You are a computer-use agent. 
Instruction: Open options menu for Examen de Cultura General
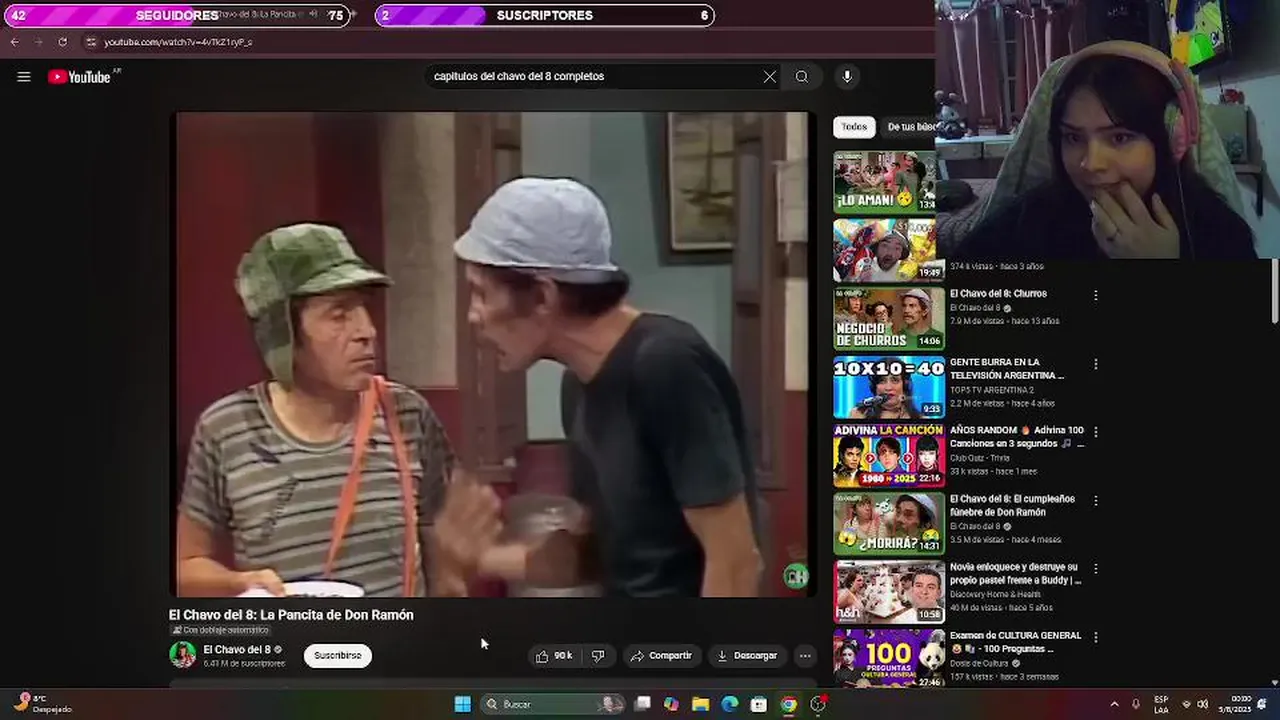click(1096, 637)
